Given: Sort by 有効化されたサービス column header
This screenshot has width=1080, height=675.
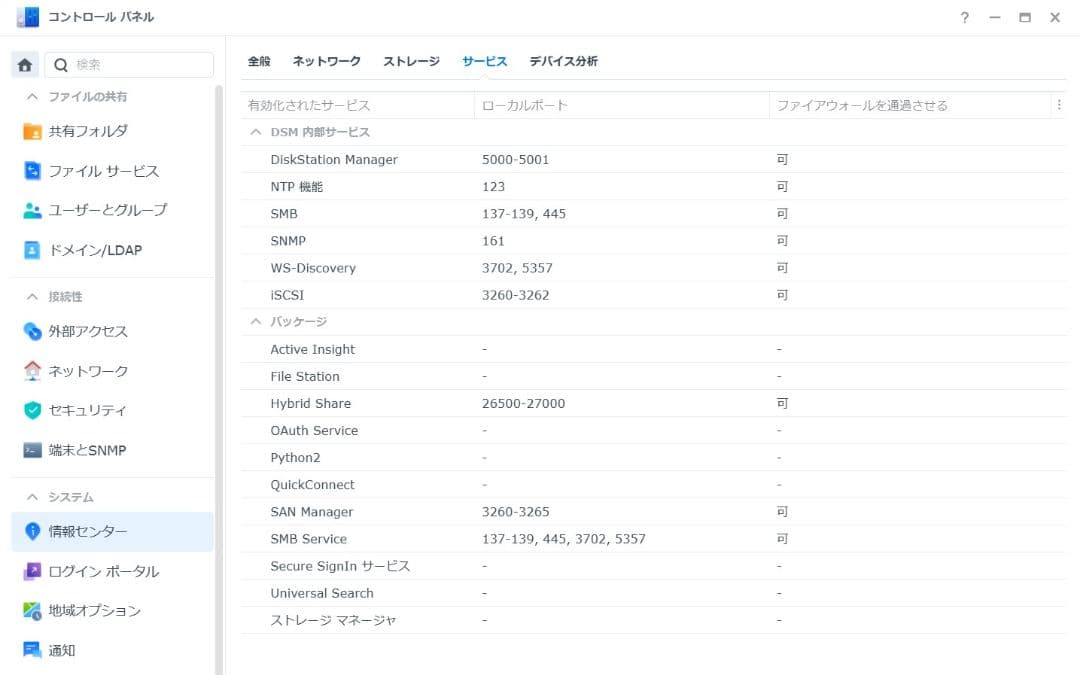Looking at the screenshot, I should click(x=357, y=105).
